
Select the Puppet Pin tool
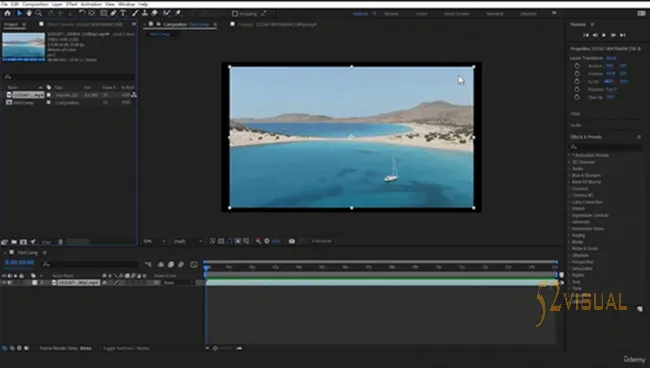(x=178, y=13)
